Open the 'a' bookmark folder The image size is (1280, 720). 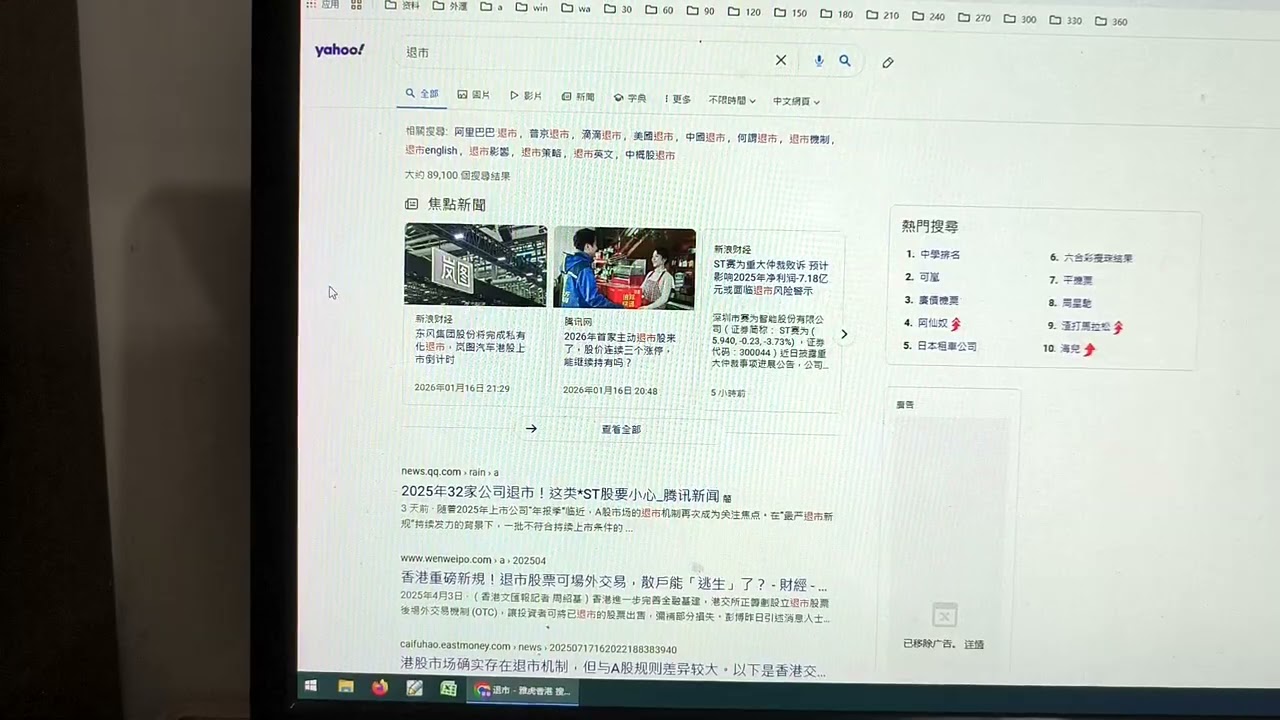(492, 7)
